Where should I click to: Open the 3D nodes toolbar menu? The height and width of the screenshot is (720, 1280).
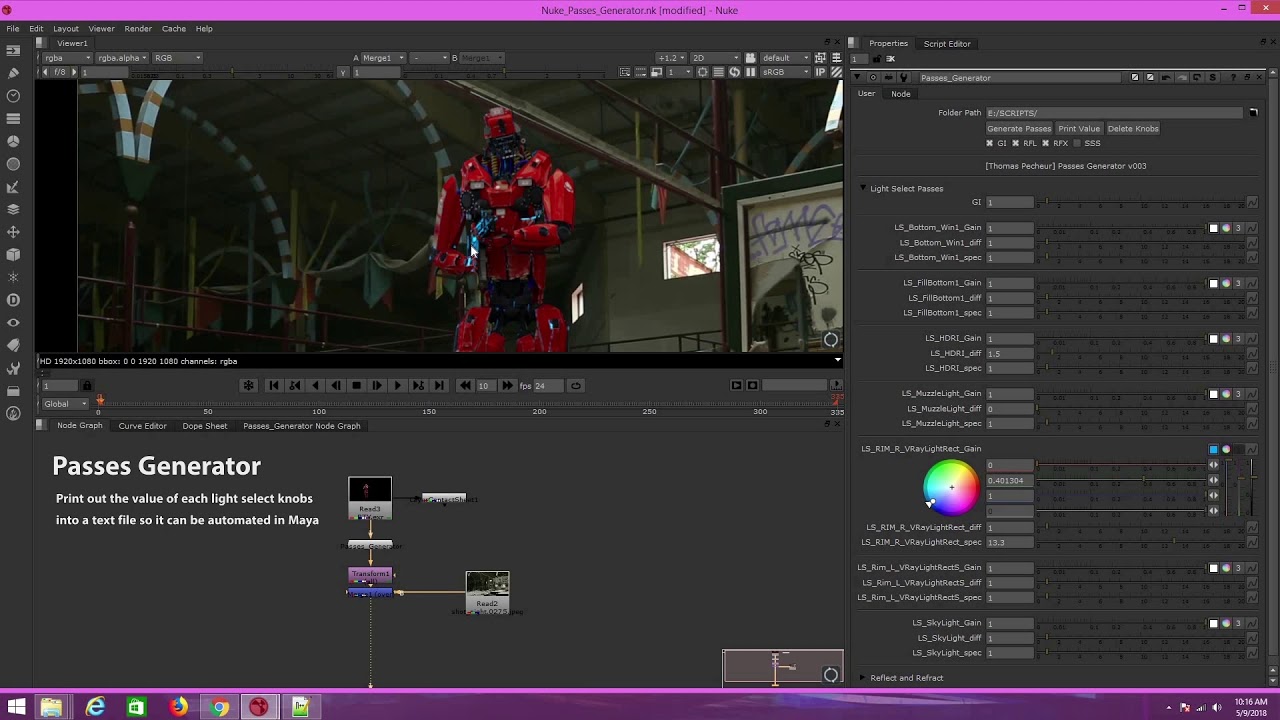click(13, 255)
